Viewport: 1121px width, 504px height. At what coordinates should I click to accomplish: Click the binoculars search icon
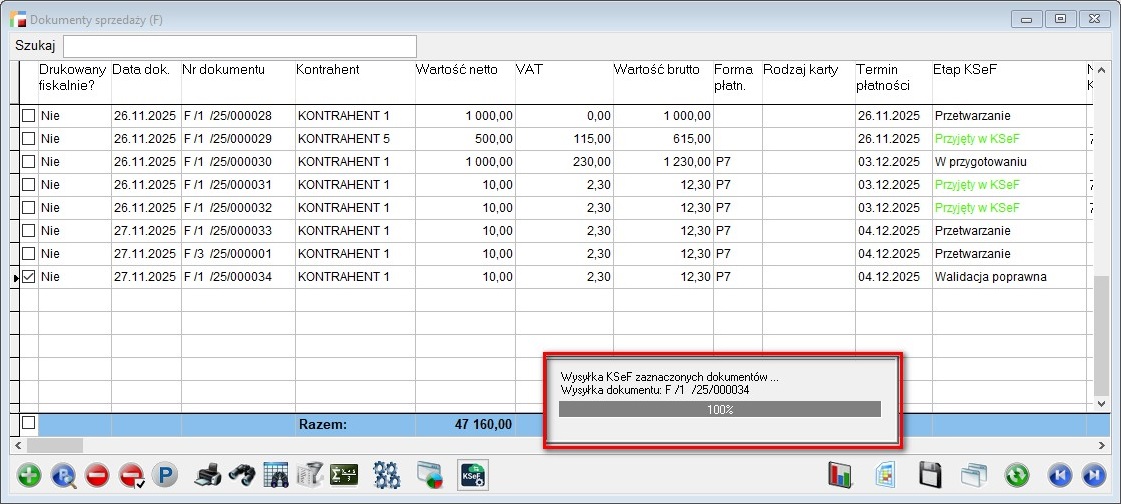(241, 475)
